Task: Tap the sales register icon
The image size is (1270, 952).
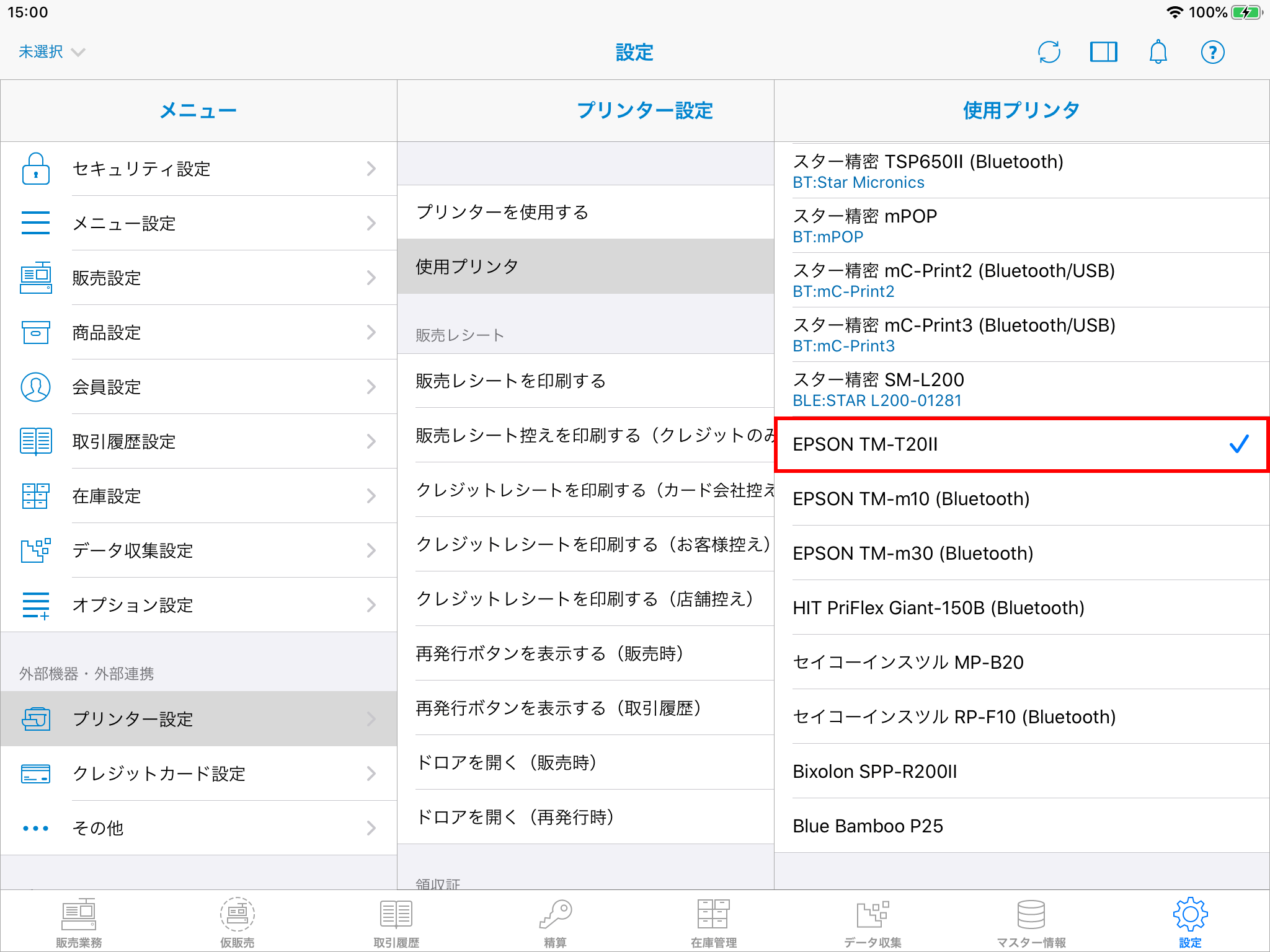Action: (x=35, y=278)
